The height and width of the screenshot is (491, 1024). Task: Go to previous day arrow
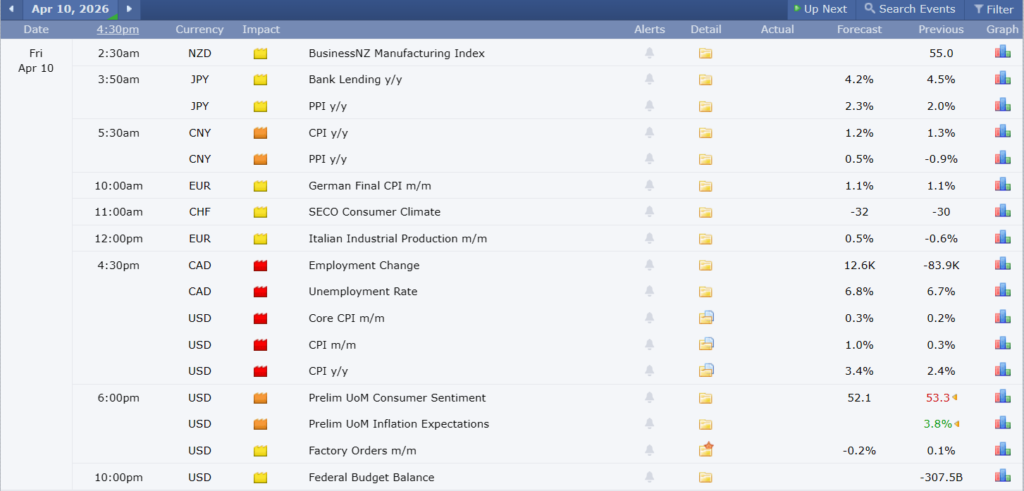click(12, 9)
